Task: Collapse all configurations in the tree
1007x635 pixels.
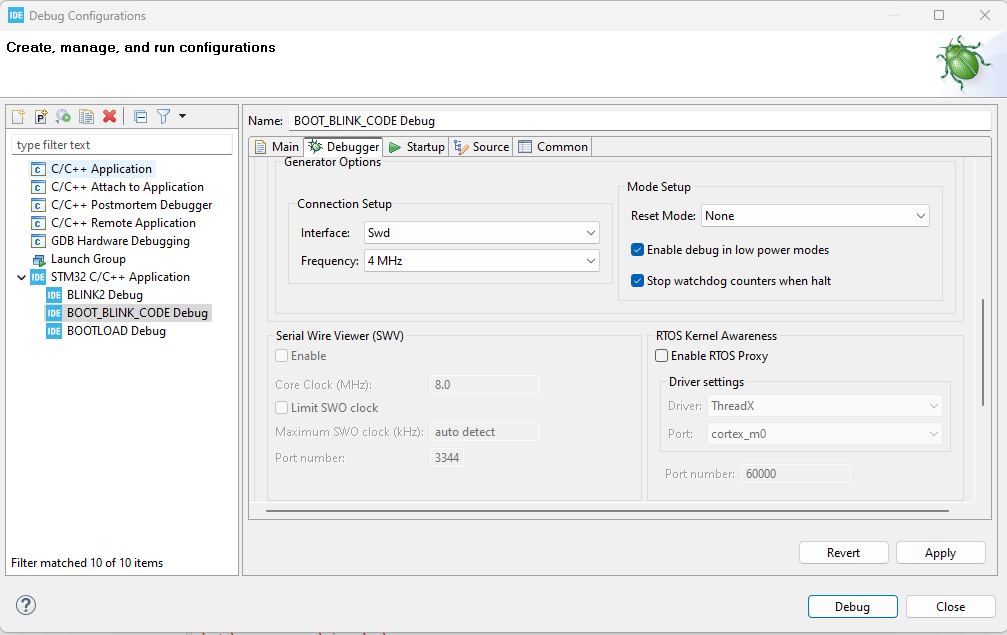Action: pyautogui.click(x=140, y=117)
